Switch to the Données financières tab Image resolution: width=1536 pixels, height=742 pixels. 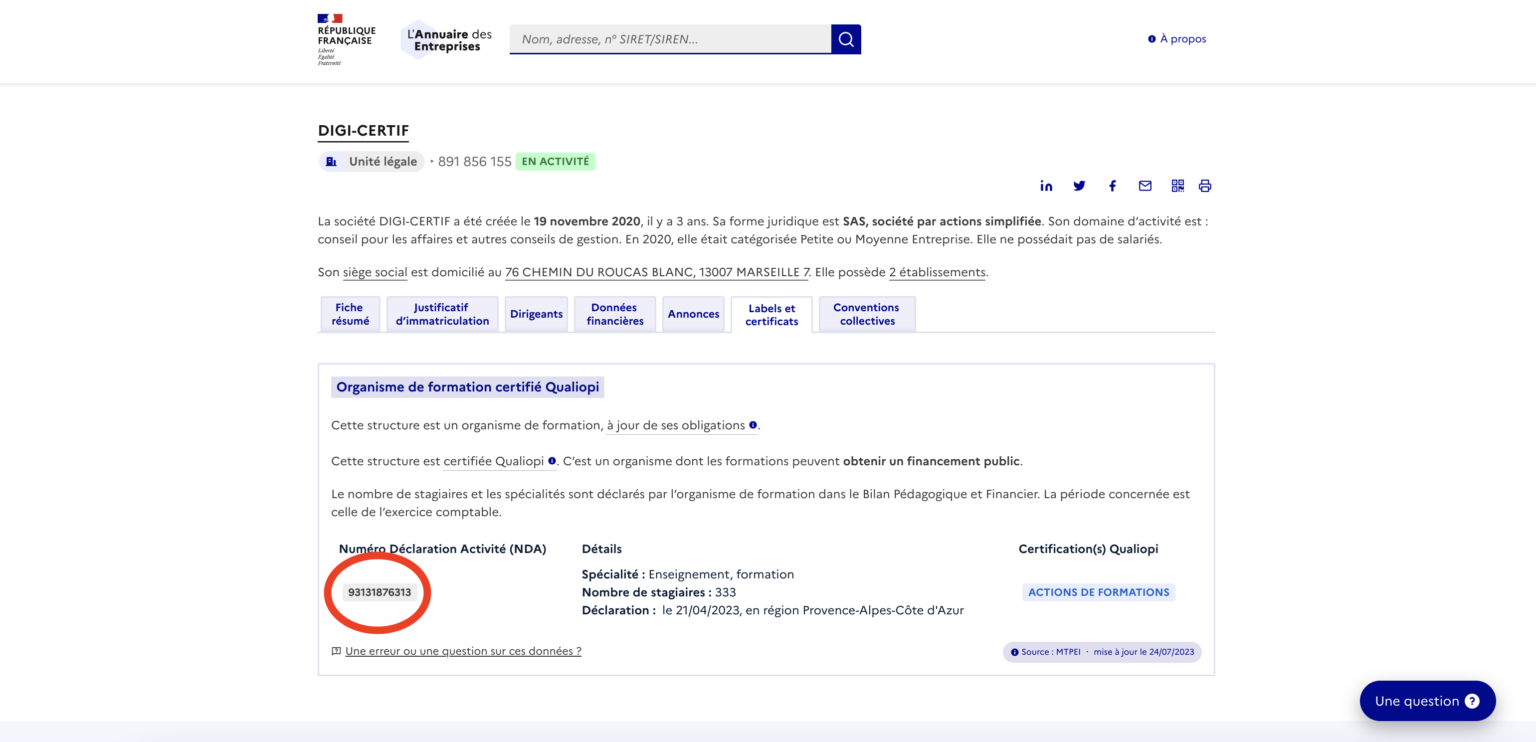(614, 313)
